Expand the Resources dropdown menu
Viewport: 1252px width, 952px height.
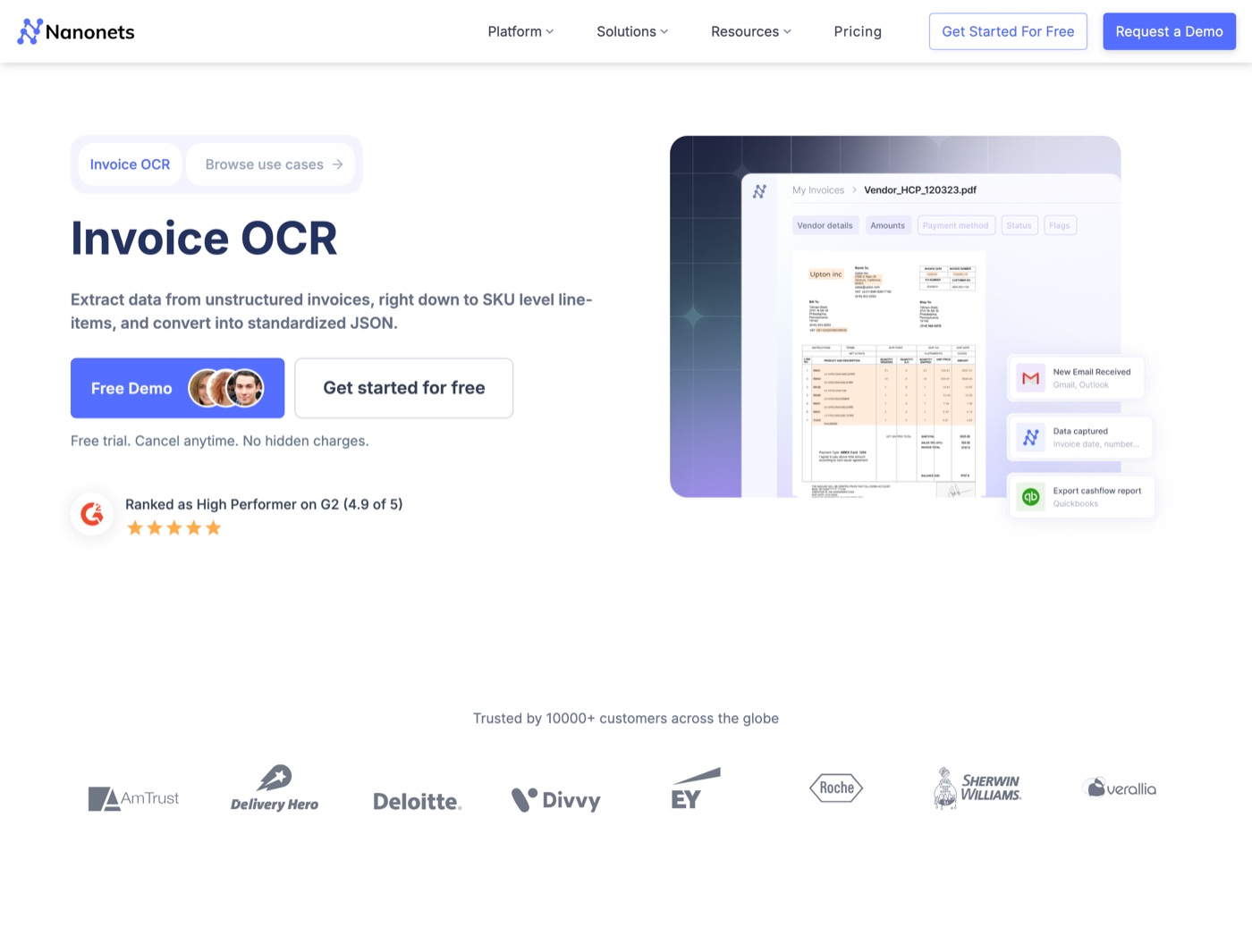751,31
